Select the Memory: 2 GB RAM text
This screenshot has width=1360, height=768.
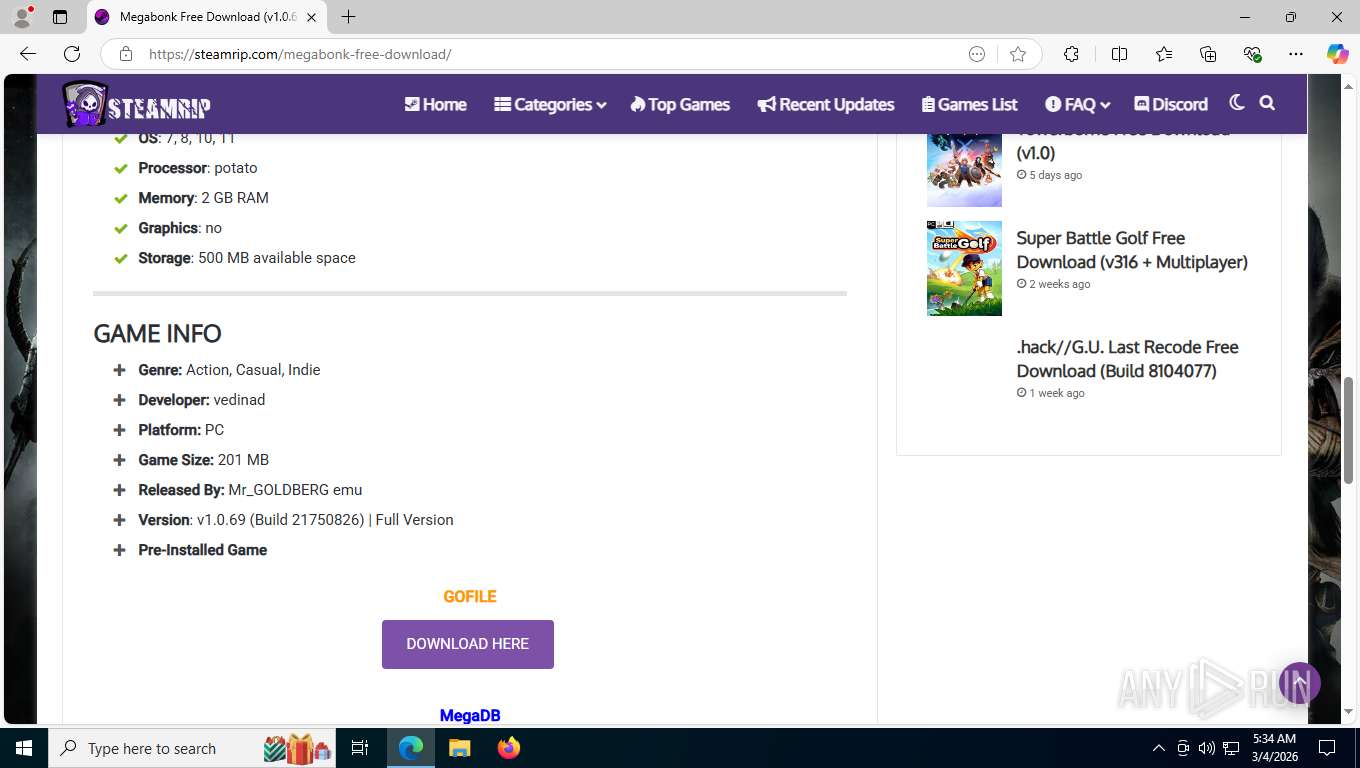point(203,198)
